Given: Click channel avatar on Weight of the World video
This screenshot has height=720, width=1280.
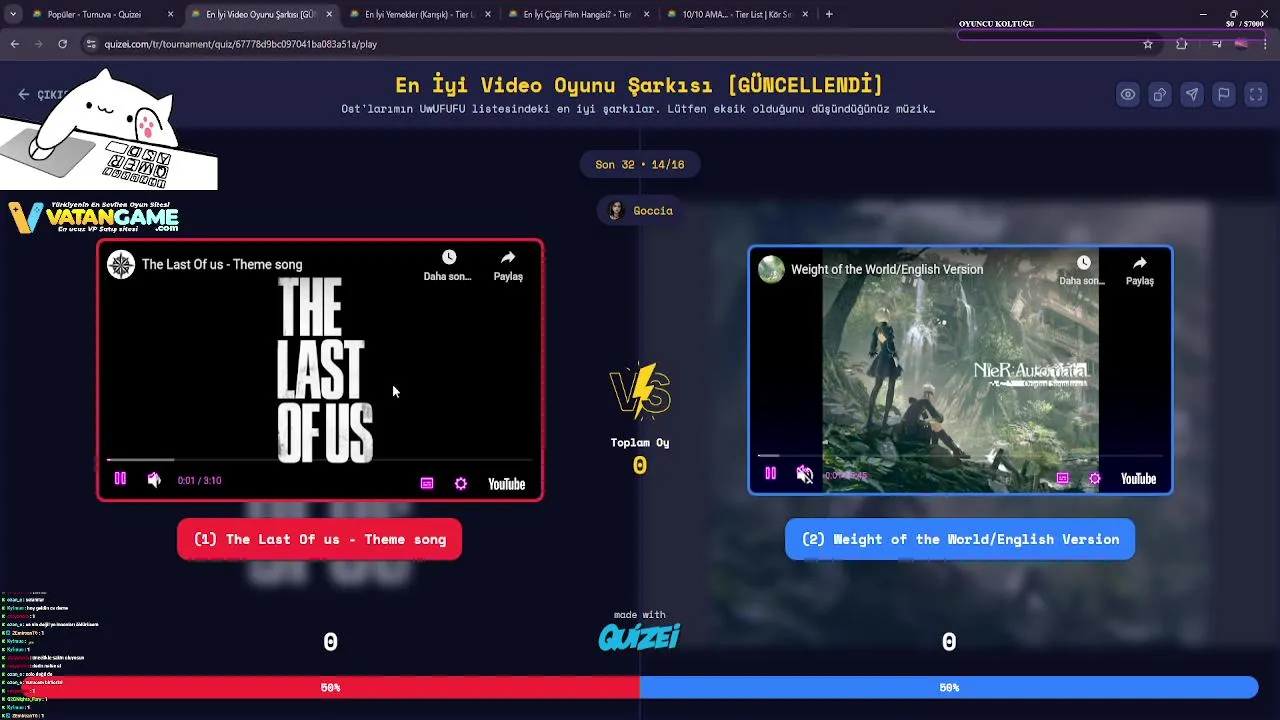Looking at the screenshot, I should point(771,269).
